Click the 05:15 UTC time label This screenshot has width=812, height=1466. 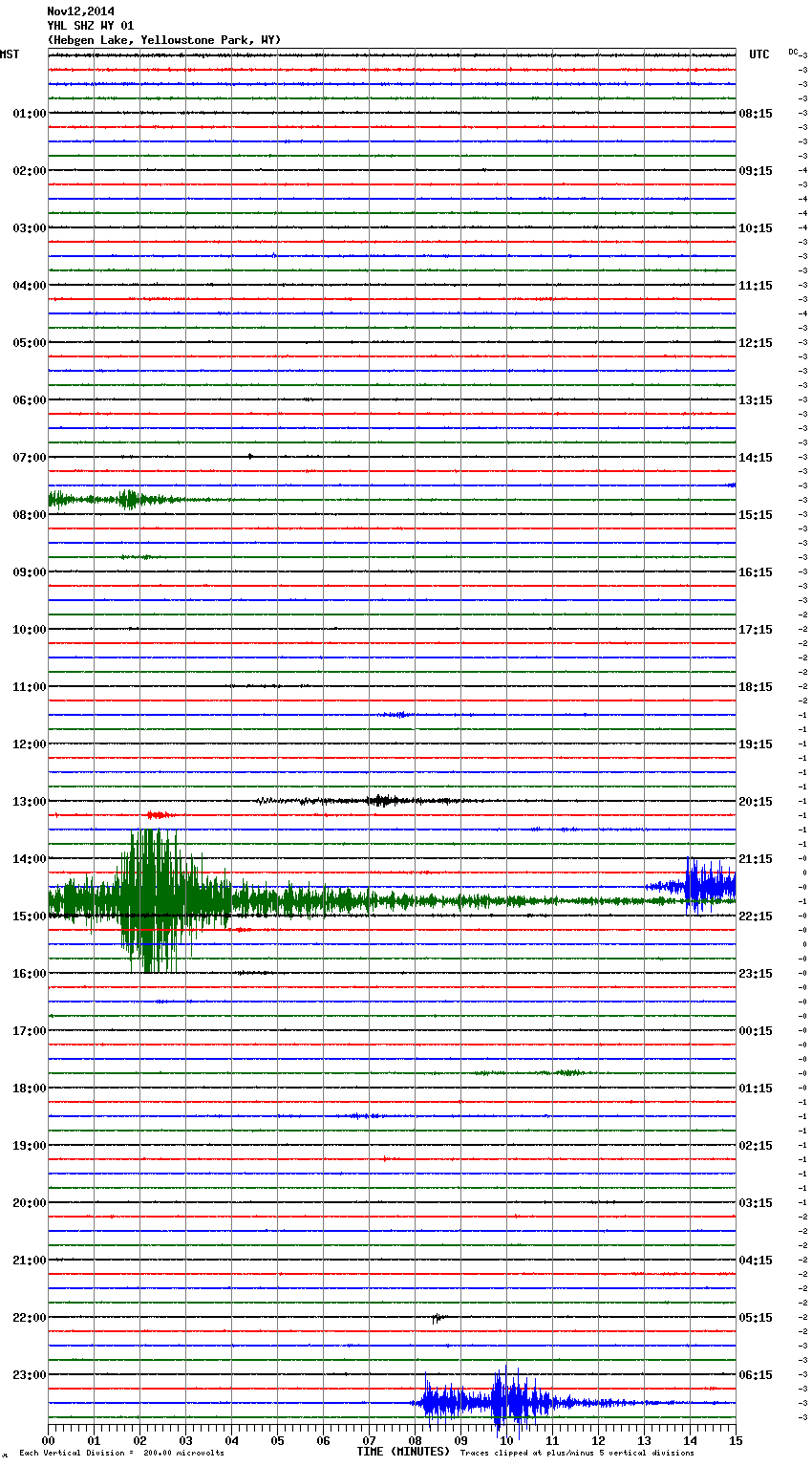[756, 1318]
